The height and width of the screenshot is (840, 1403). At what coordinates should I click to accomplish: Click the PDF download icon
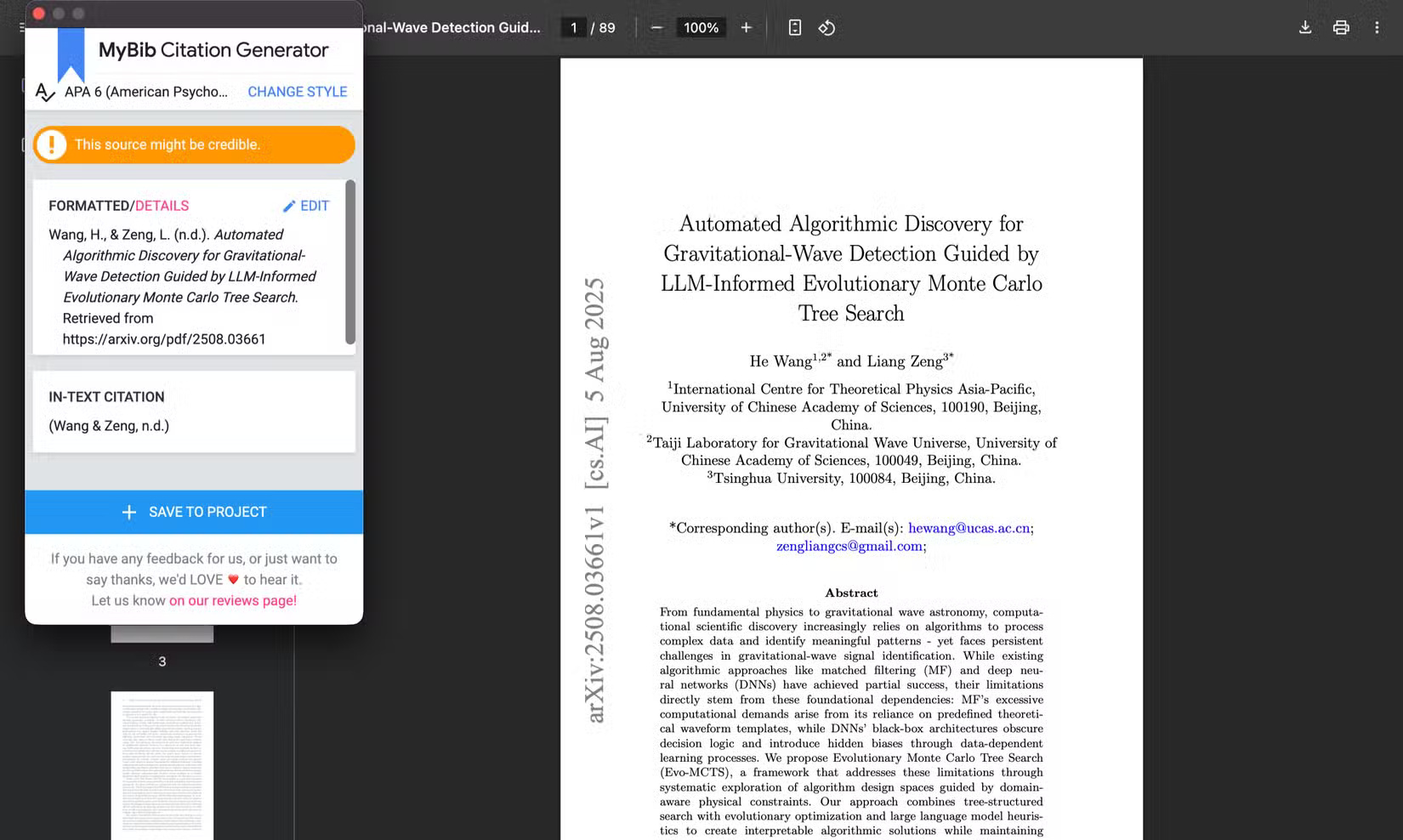coord(1304,27)
